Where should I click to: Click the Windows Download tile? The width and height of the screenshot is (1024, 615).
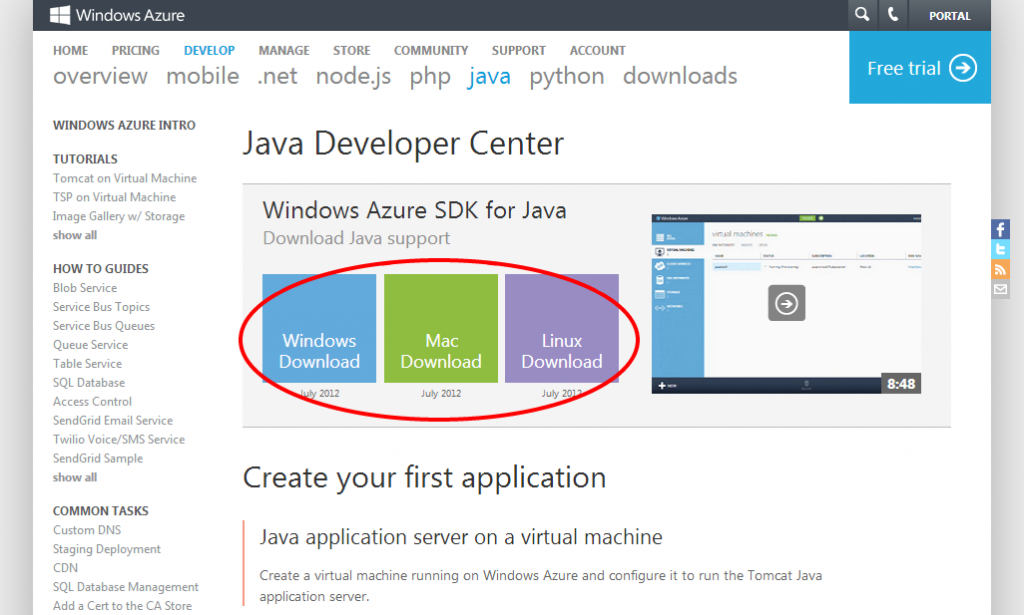tap(319, 328)
